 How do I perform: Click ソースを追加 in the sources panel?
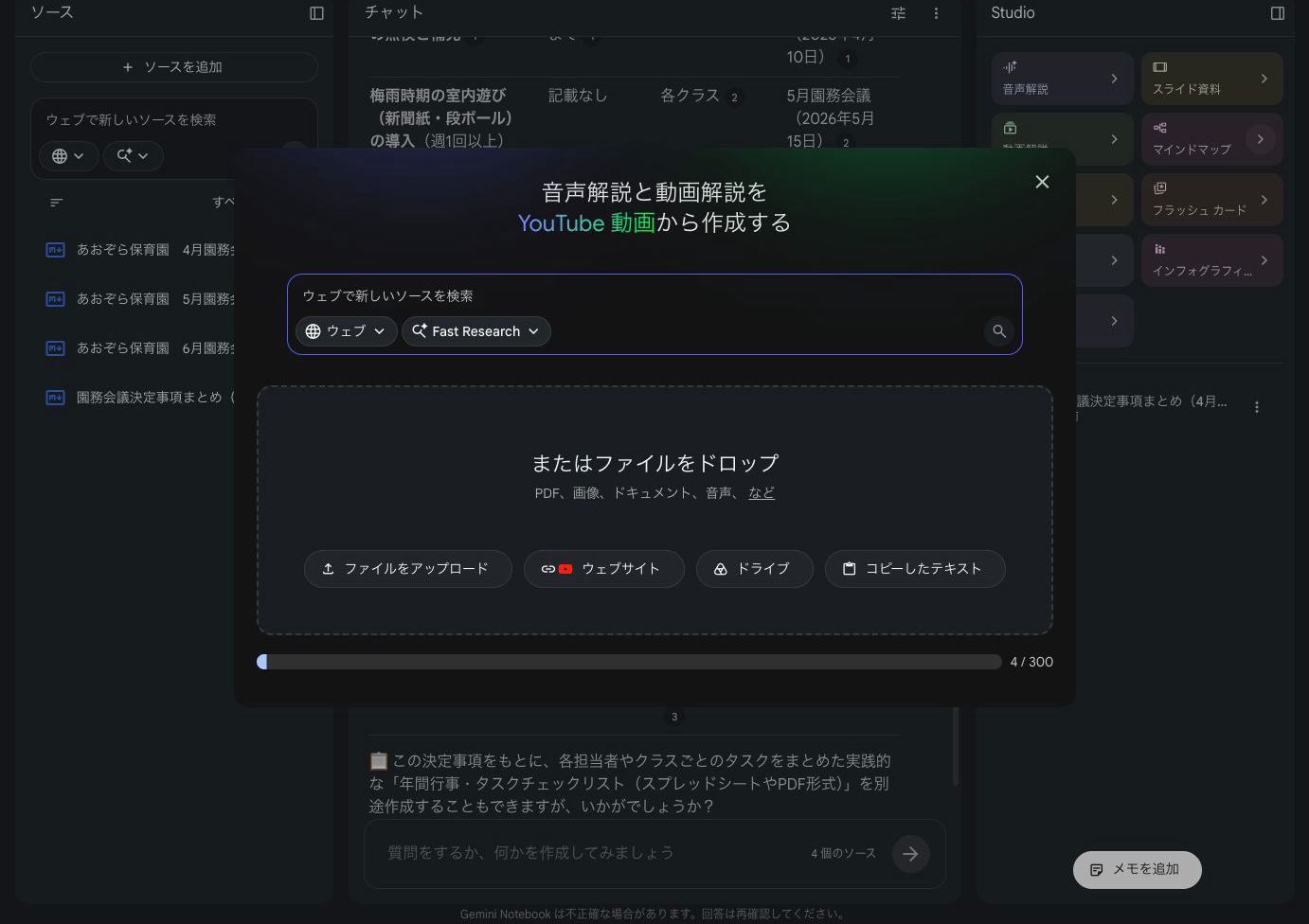click(174, 67)
